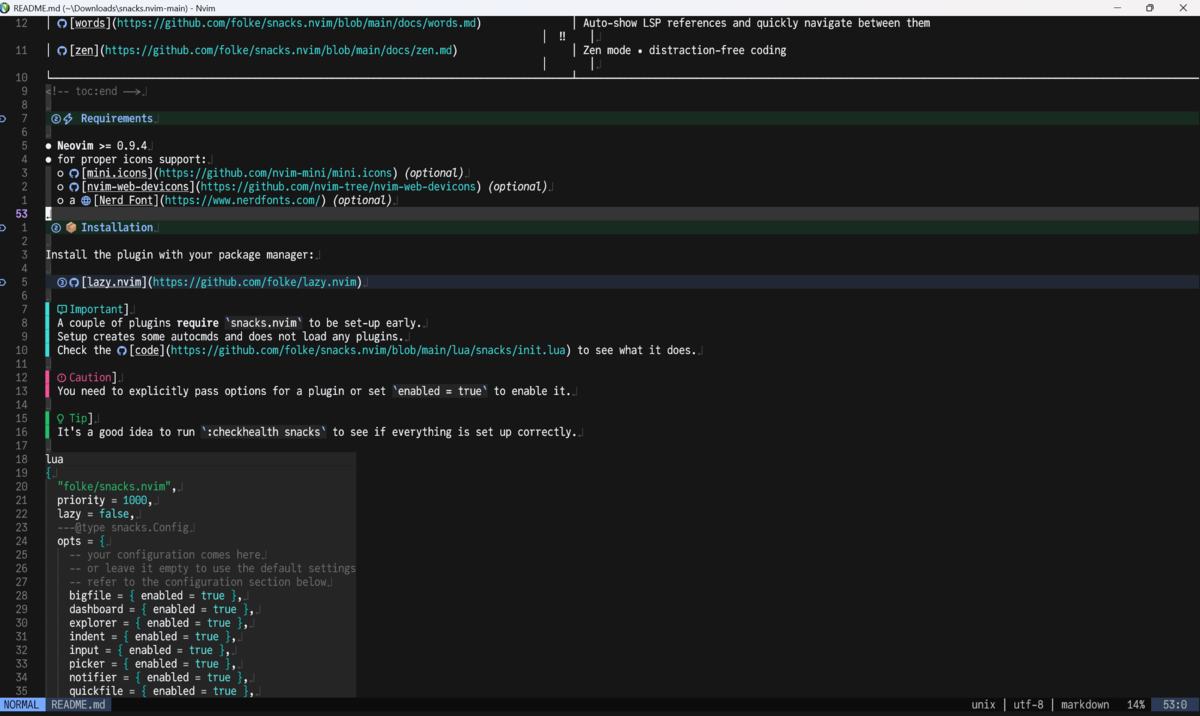Click the Tip lightbulb icon
This screenshot has height=716, width=1200.
point(61,419)
